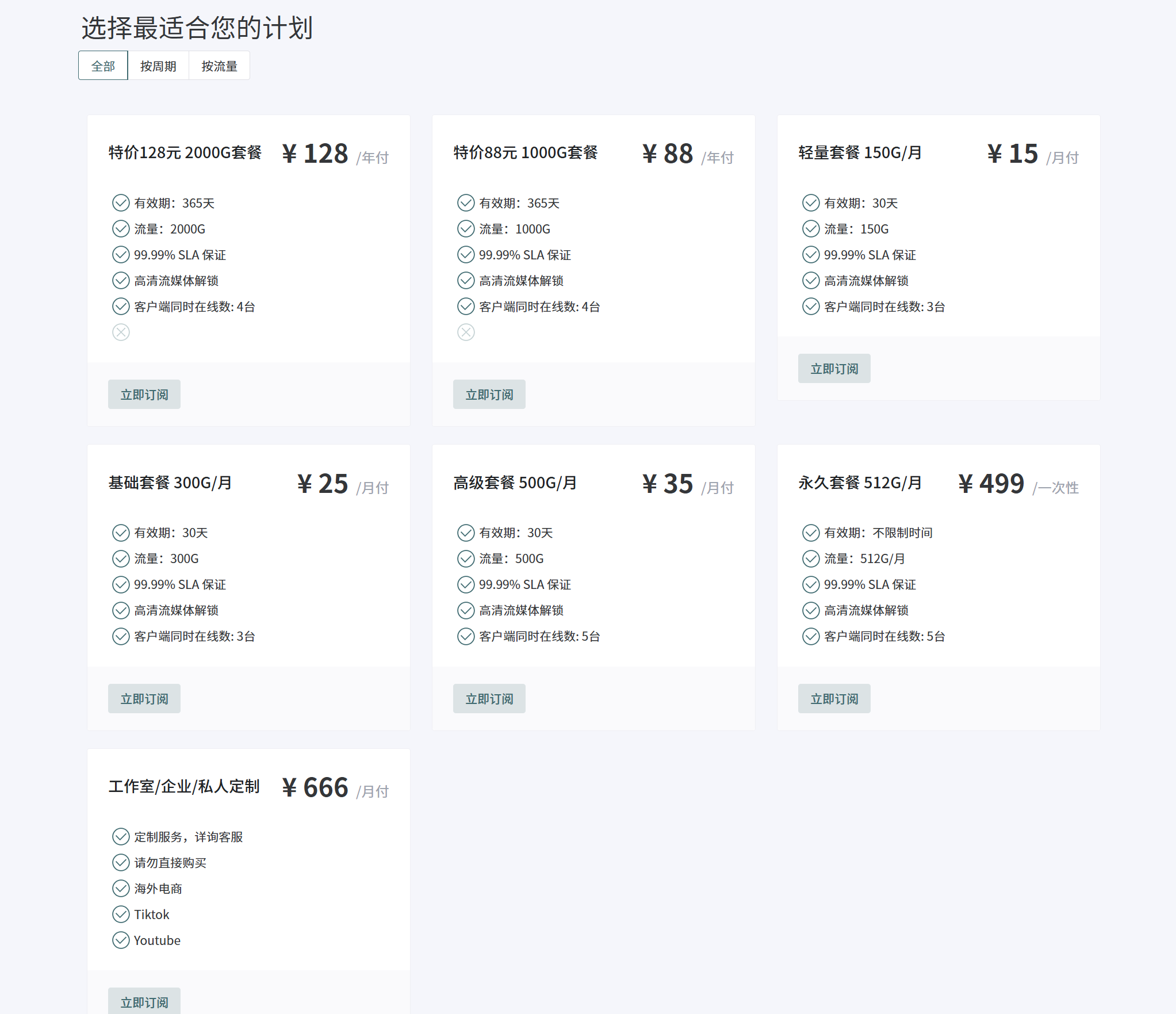Click check icon beside 流量：300G
This screenshot has height=1014, width=1176.
click(121, 558)
